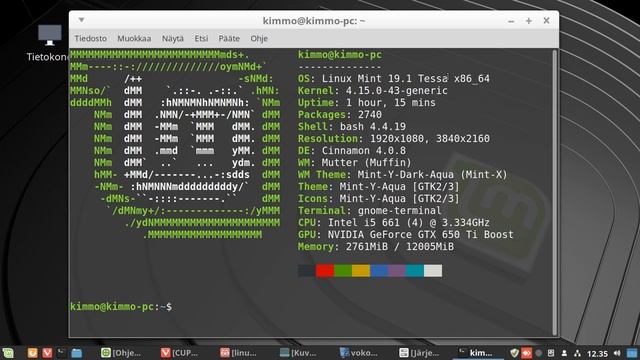Click the 'Icons: Mint-Y-Aqua' line
This screenshot has height=360, width=640.
tap(378, 199)
